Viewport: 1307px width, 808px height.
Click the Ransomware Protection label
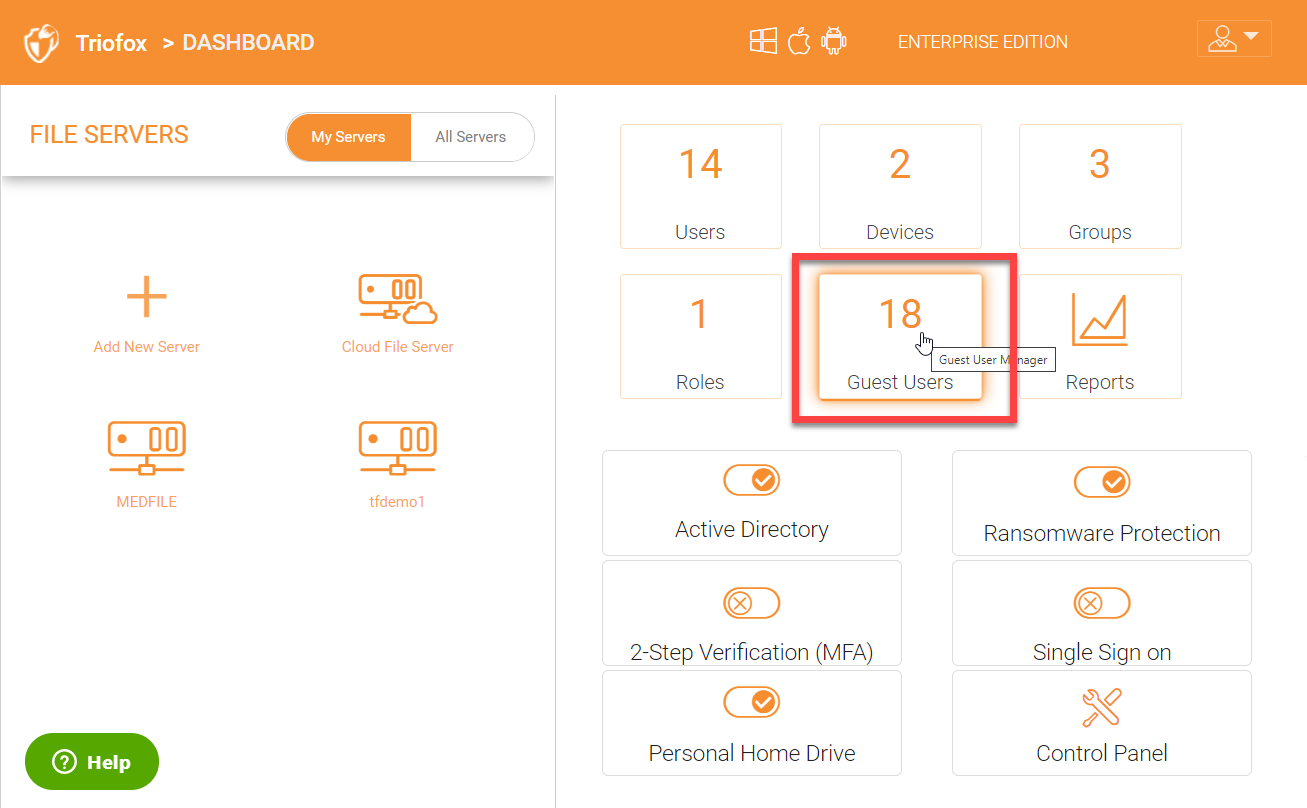(1102, 534)
